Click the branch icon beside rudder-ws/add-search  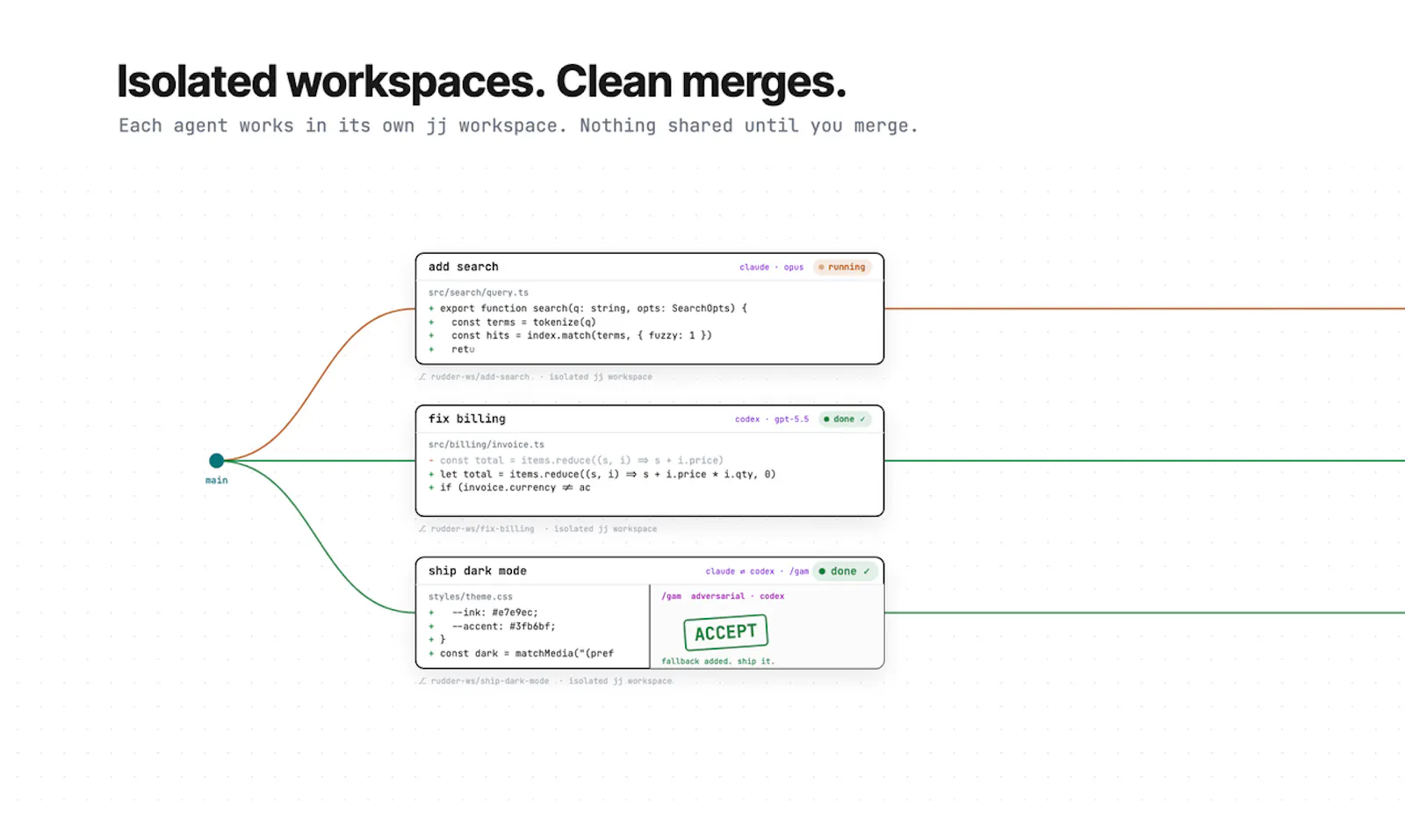point(422,377)
